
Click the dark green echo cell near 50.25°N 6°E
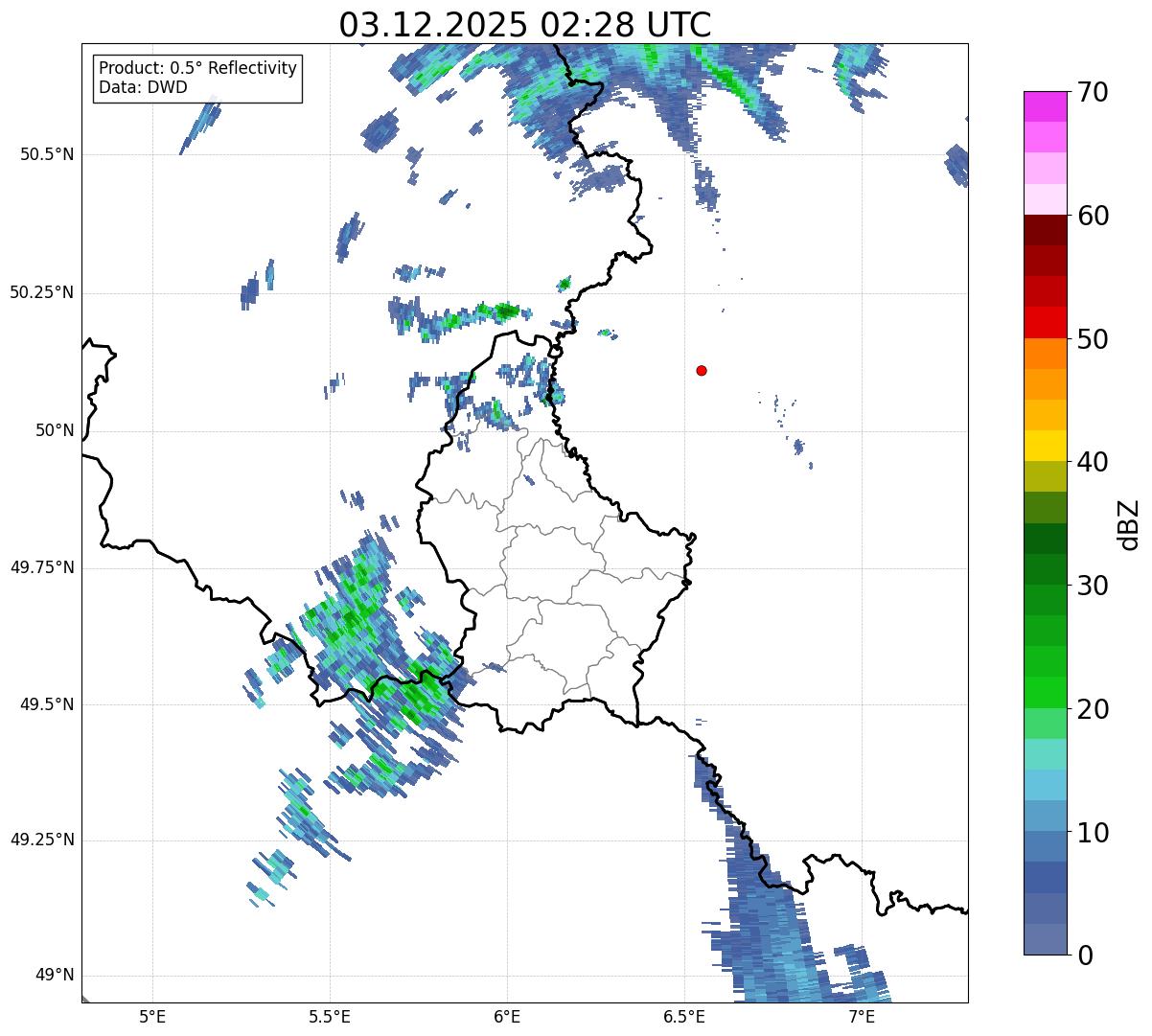(507, 310)
